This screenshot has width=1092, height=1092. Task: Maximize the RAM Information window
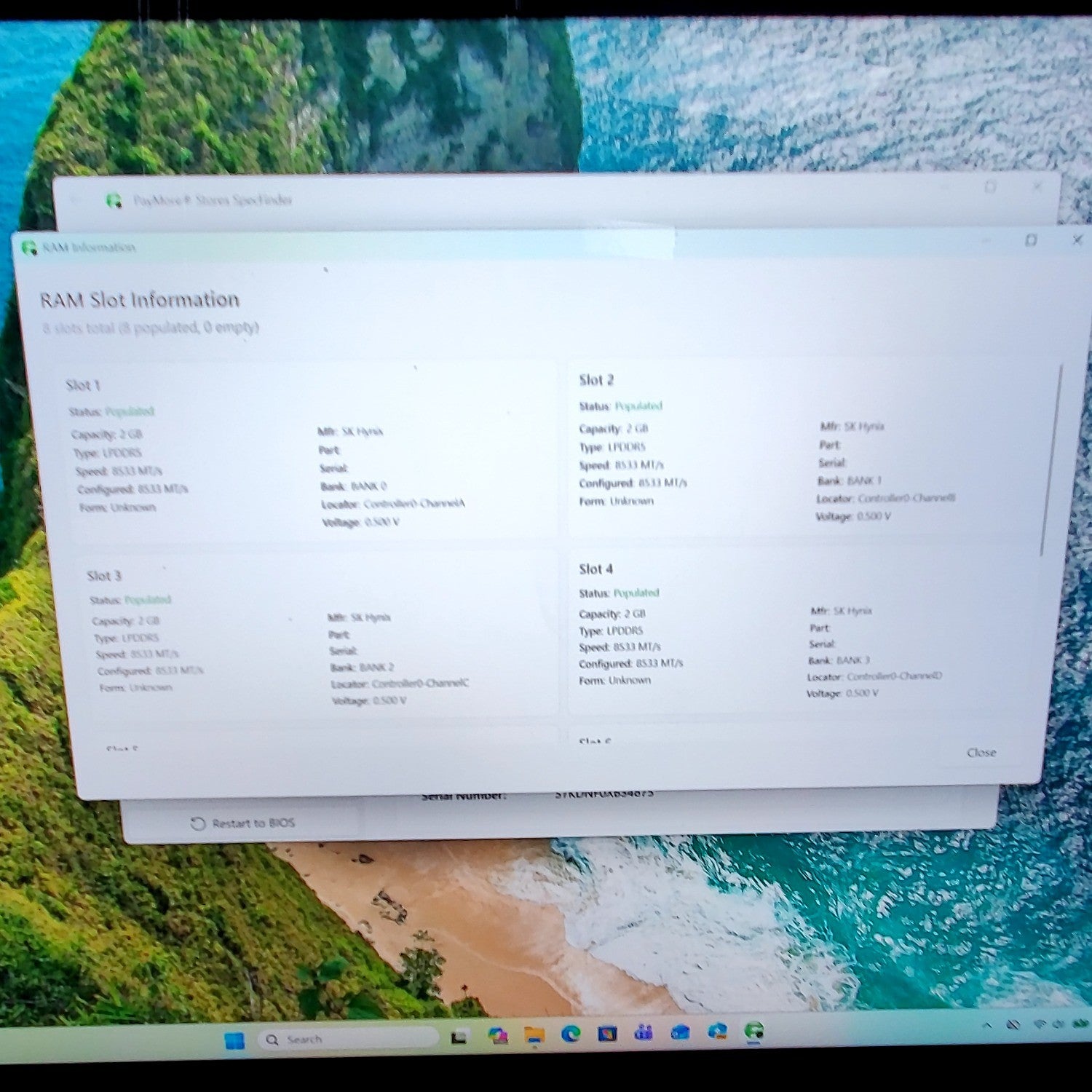pyautogui.click(x=1030, y=240)
